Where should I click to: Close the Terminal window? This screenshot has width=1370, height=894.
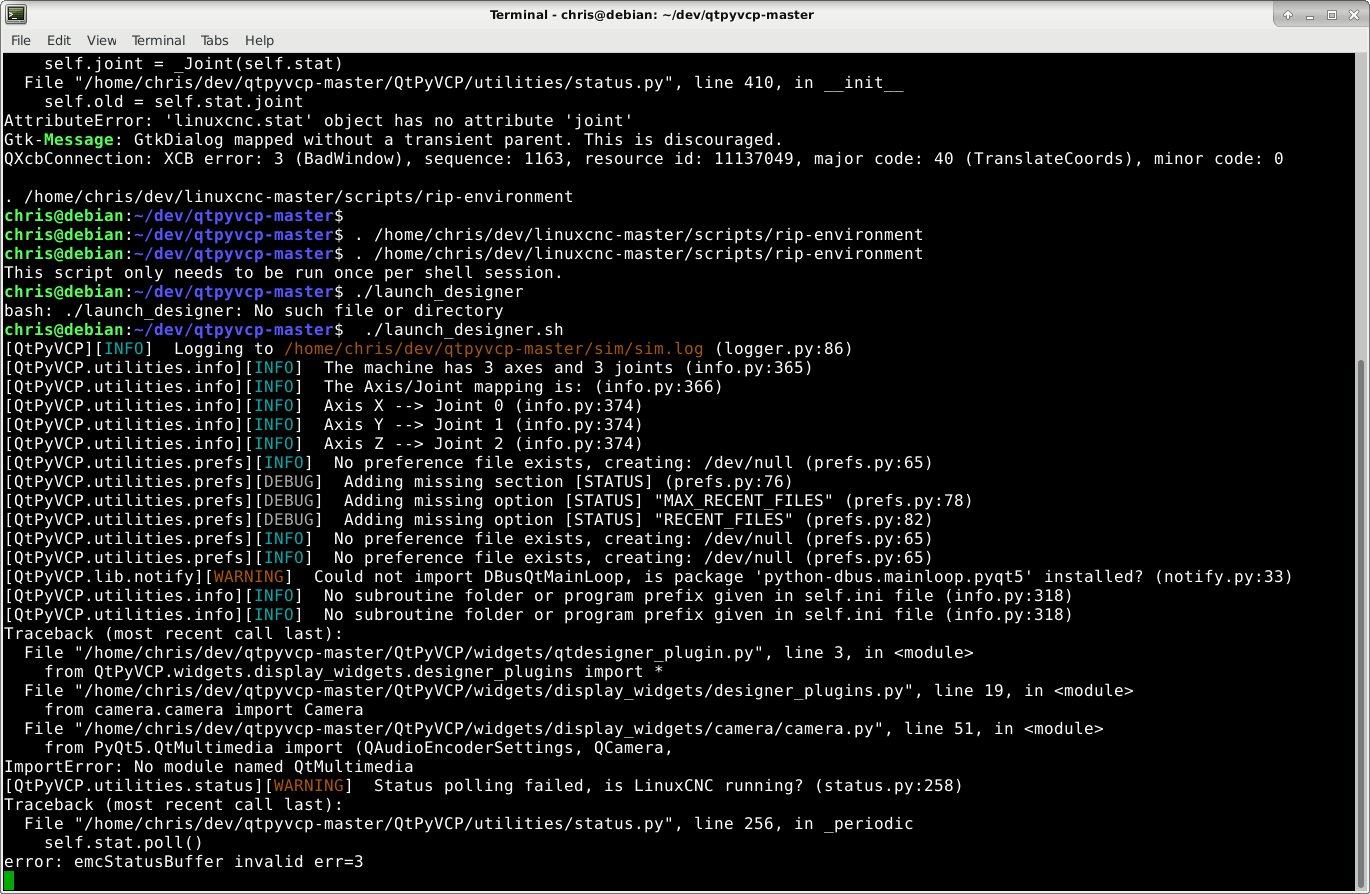point(1354,14)
